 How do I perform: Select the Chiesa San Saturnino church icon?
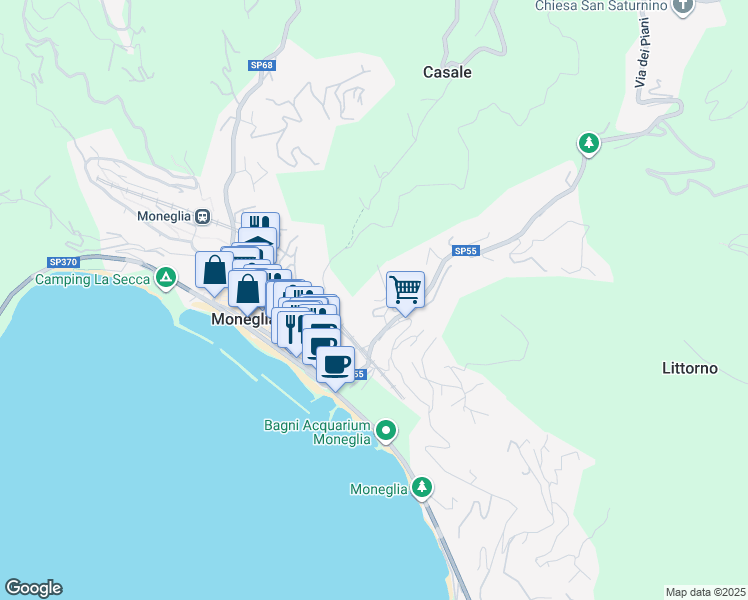point(683,7)
